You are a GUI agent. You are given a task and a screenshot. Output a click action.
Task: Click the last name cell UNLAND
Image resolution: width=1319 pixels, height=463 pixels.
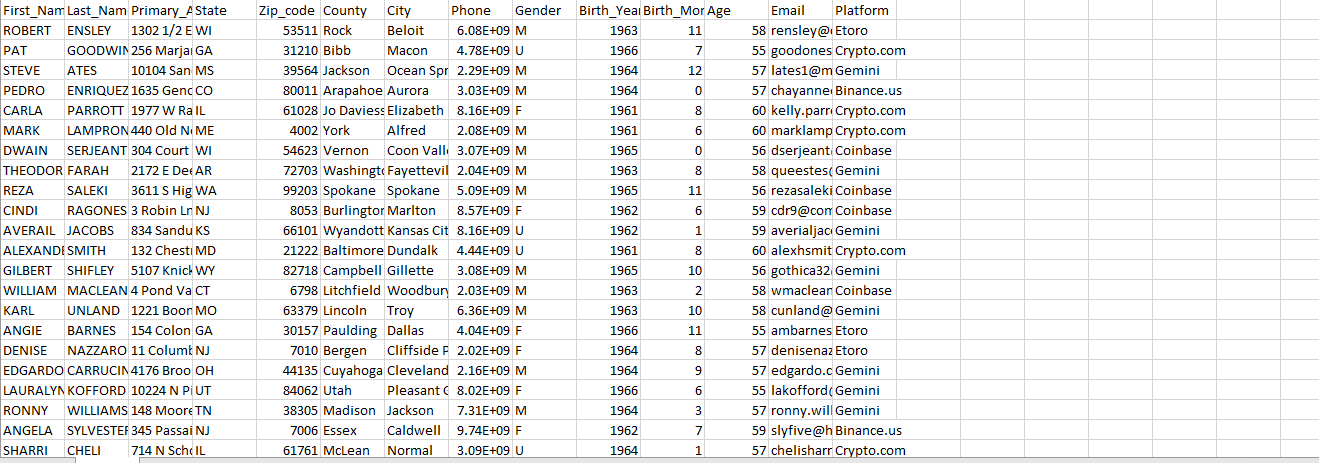[96, 310]
